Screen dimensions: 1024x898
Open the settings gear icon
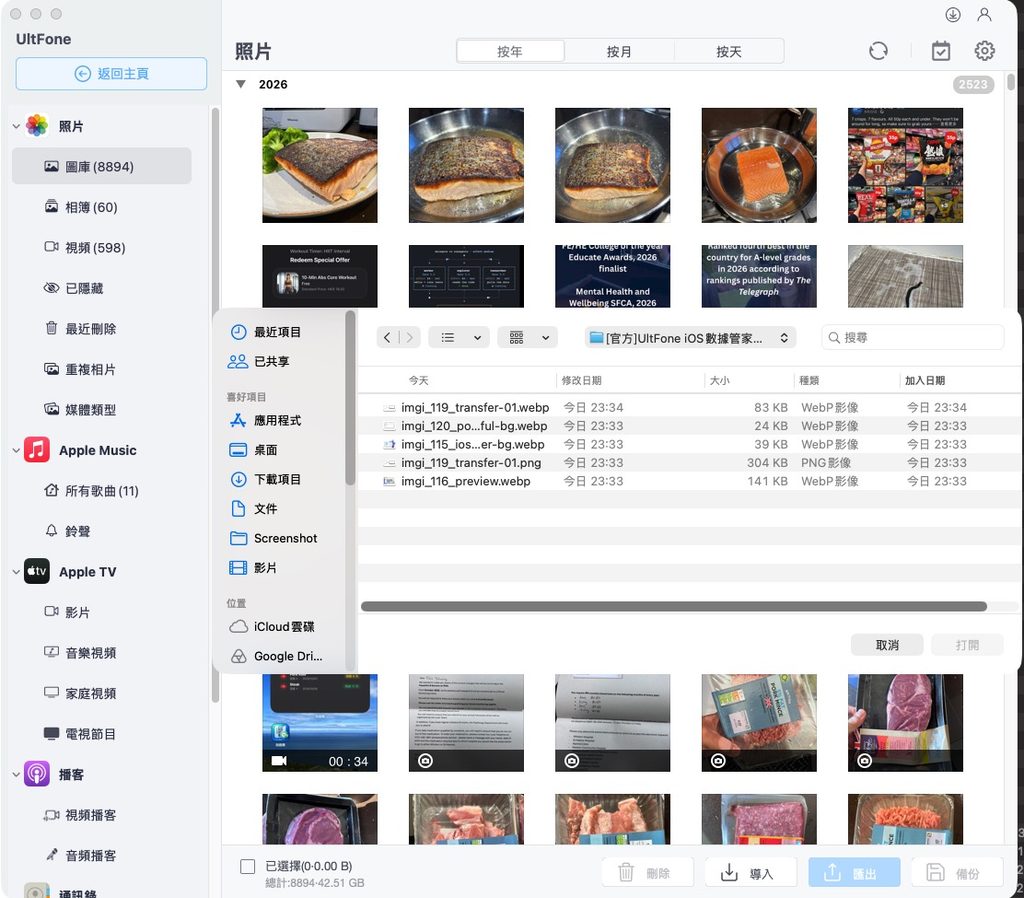point(984,51)
